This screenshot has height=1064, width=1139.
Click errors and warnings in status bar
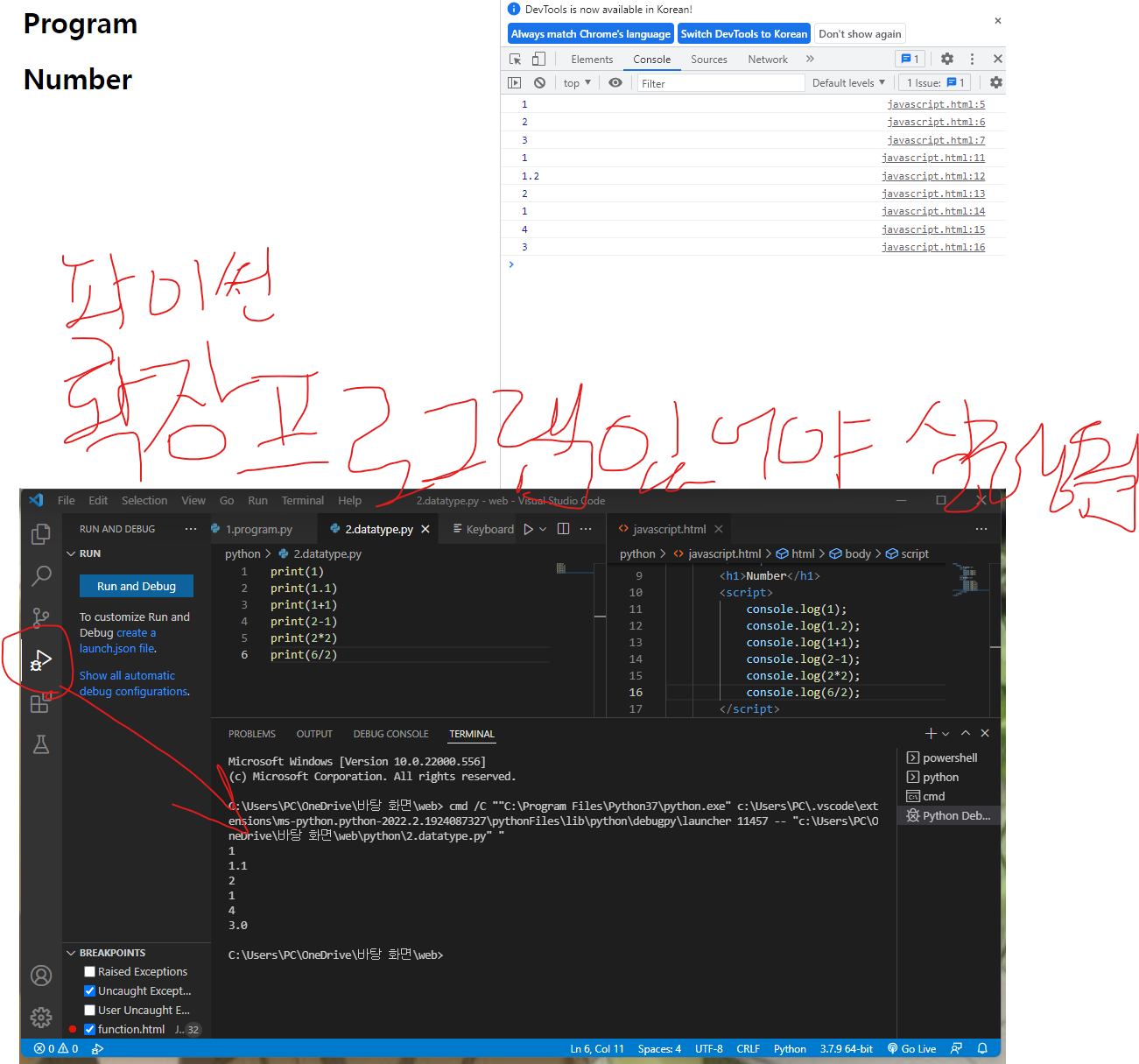tap(56, 1048)
